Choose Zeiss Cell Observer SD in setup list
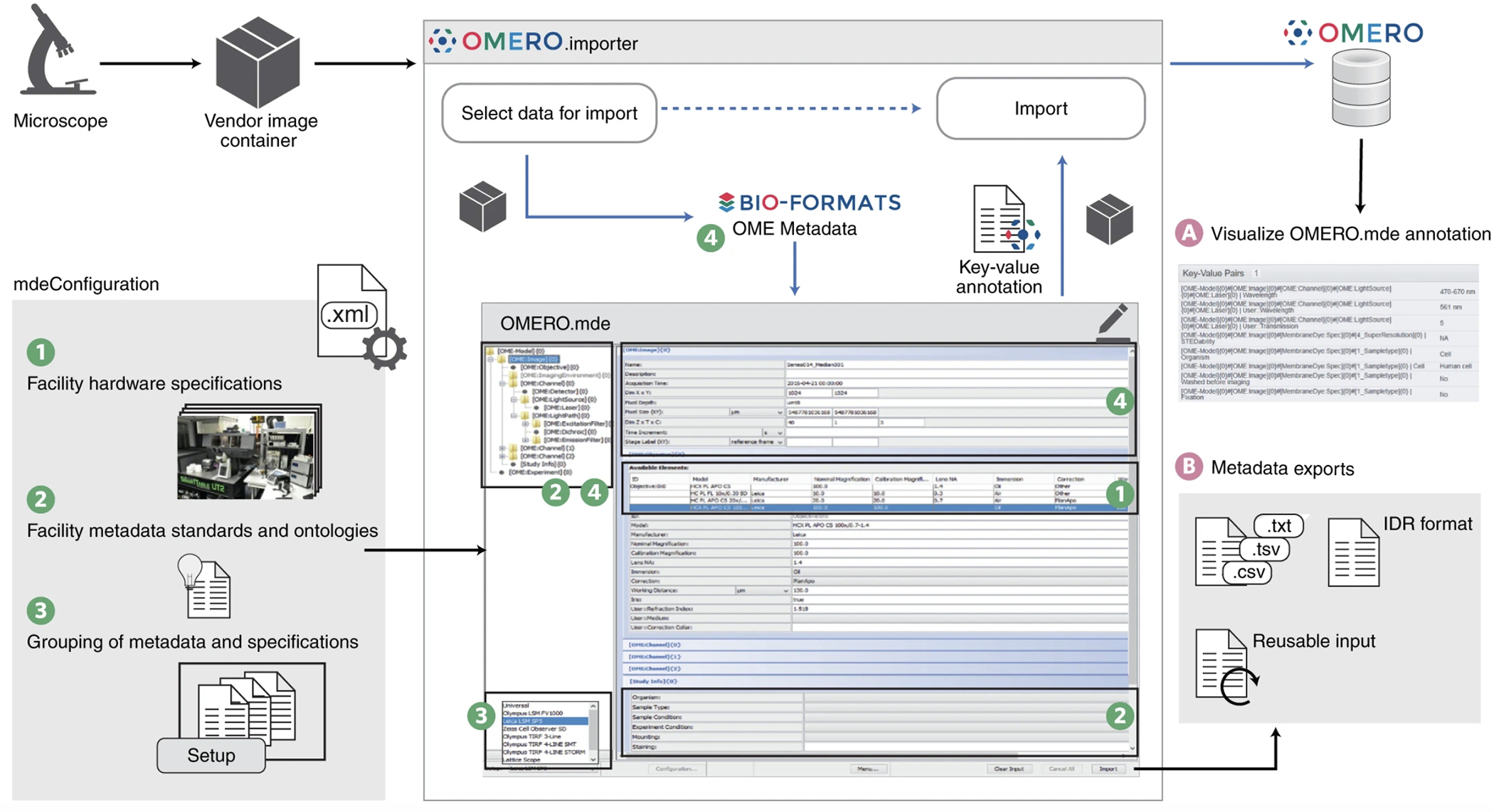This screenshot has height=812, width=1494. (x=545, y=729)
